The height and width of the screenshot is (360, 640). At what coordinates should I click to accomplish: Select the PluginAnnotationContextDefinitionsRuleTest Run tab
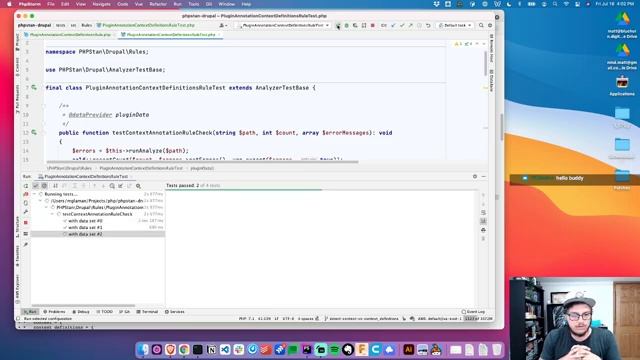[x=86, y=176]
